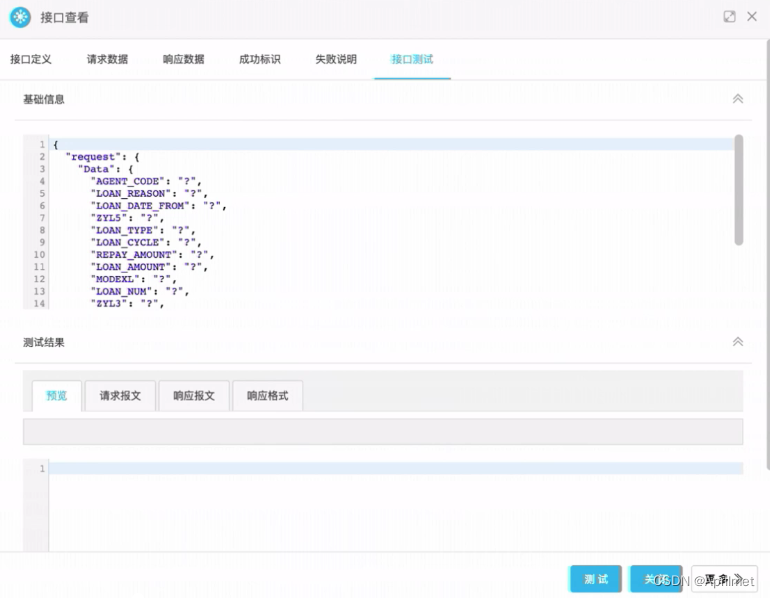Screen dimensions: 770x598
Task: Click the "LOAN_AMOUNT" line
Action: tap(149, 267)
